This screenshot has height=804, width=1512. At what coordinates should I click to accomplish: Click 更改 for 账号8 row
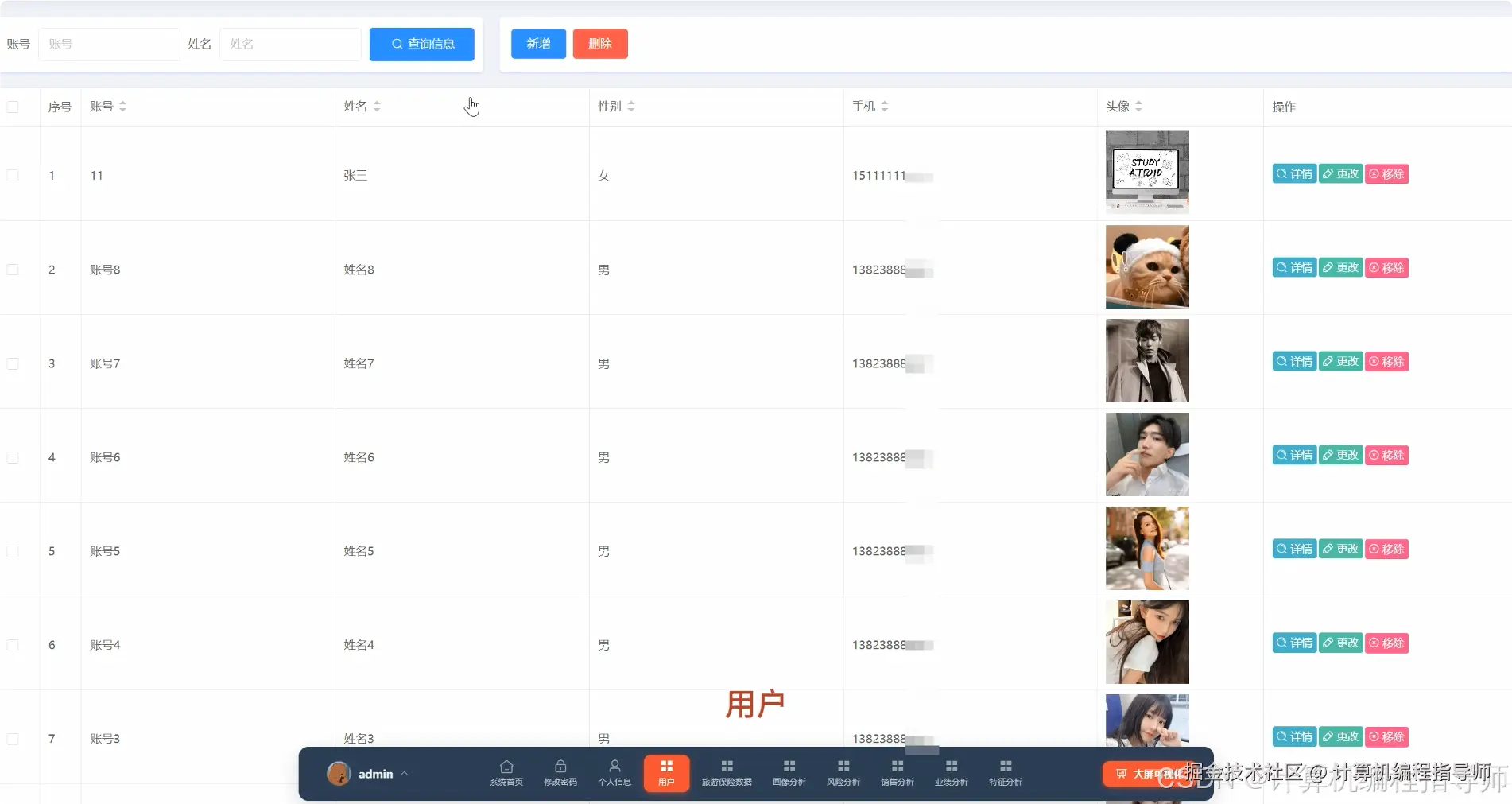click(1340, 268)
